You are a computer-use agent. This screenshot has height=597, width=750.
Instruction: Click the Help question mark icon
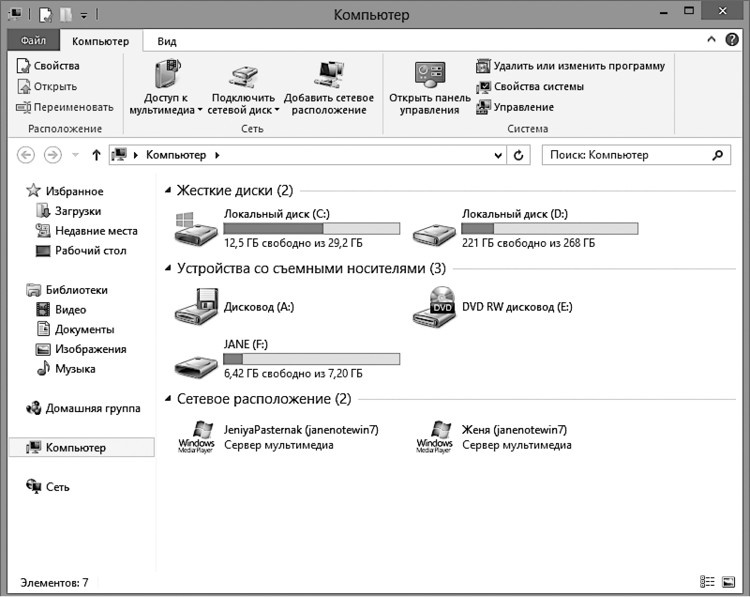pos(733,40)
